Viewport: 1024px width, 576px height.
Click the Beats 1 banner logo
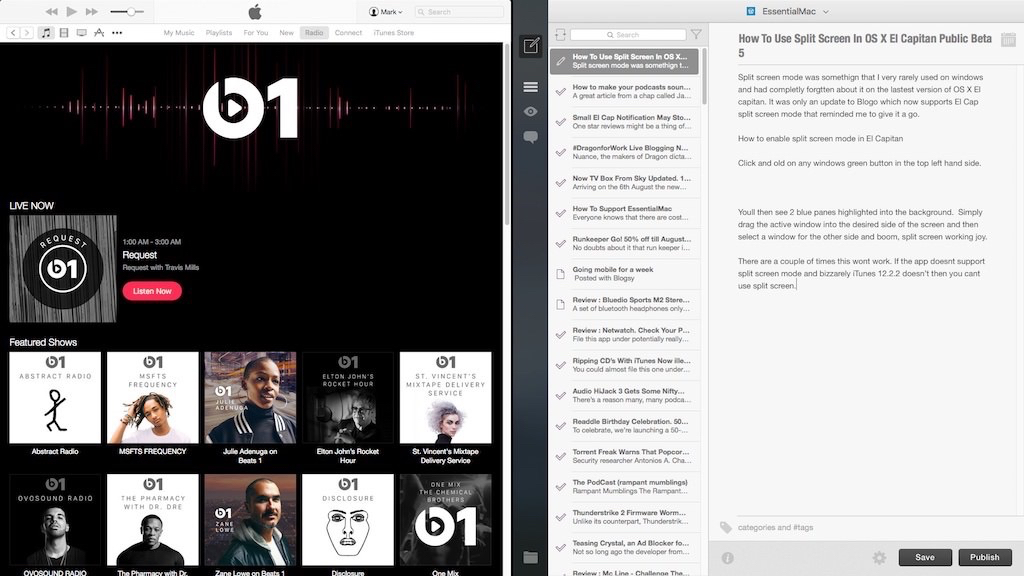pyautogui.click(x=250, y=108)
